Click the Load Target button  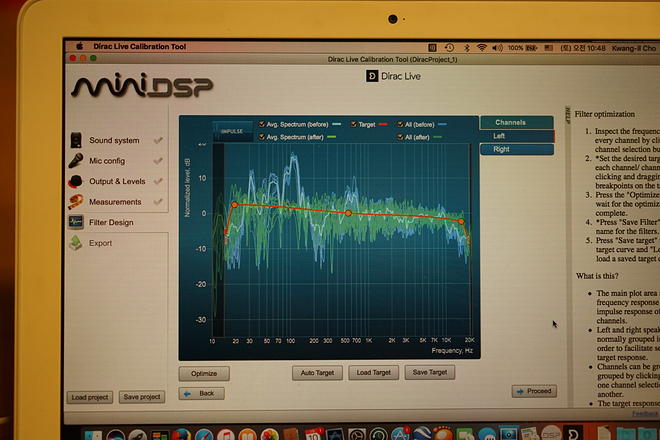pos(374,373)
